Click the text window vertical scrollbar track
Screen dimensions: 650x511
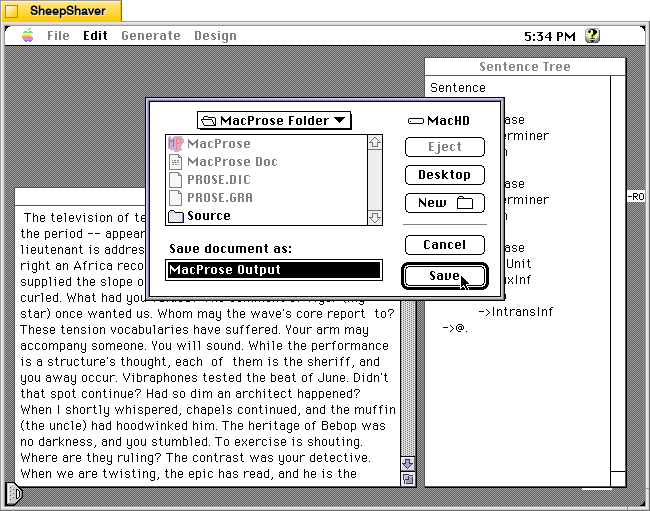pyautogui.click(x=408, y=377)
